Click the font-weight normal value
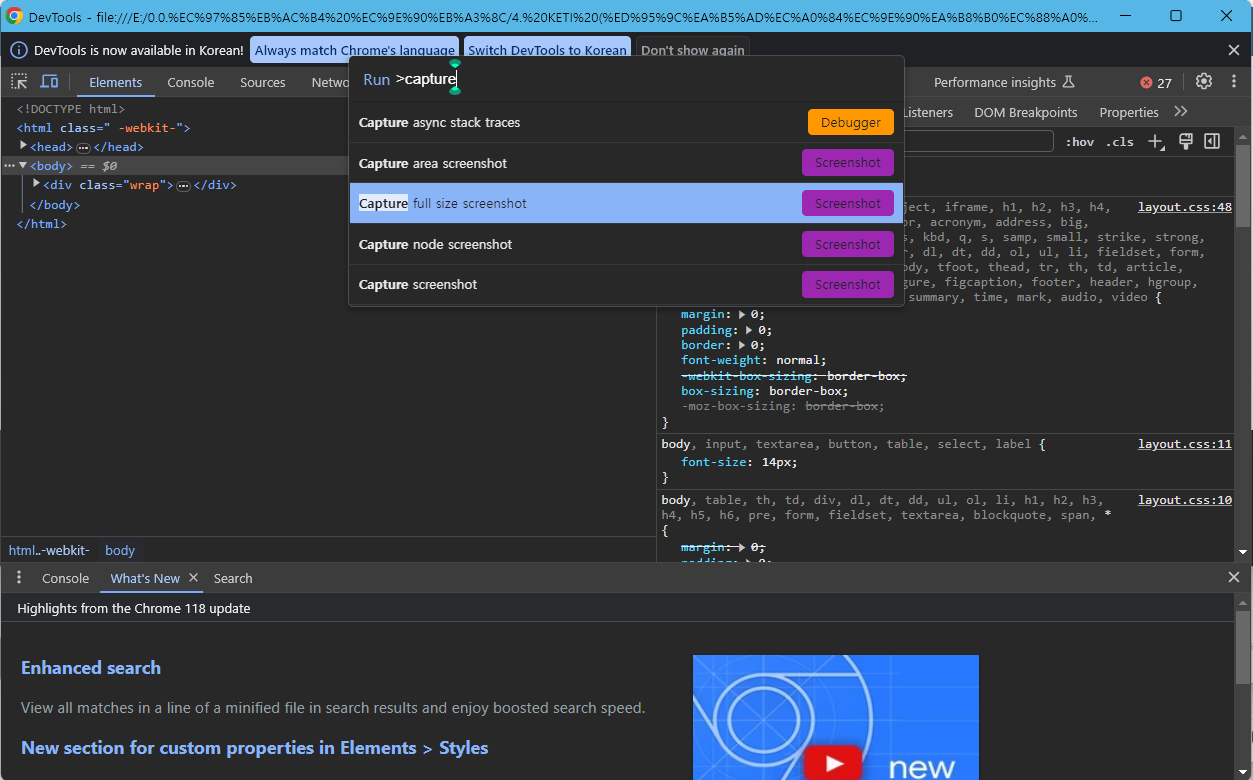The width and height of the screenshot is (1253, 780). tap(800, 360)
